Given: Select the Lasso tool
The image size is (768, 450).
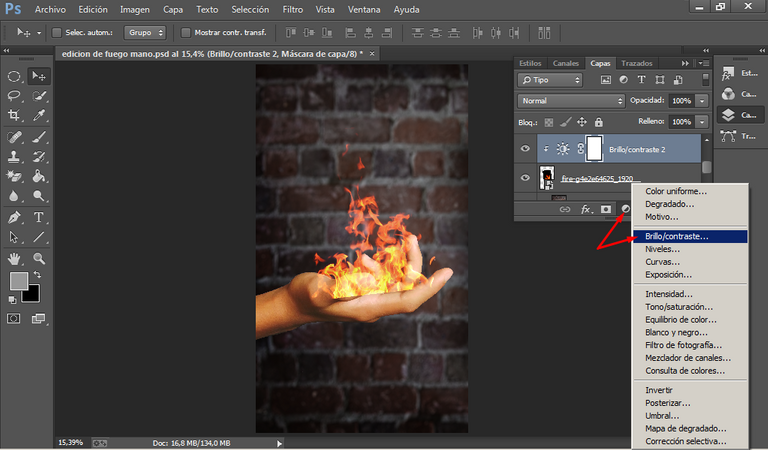Looking at the screenshot, I should (x=14, y=96).
